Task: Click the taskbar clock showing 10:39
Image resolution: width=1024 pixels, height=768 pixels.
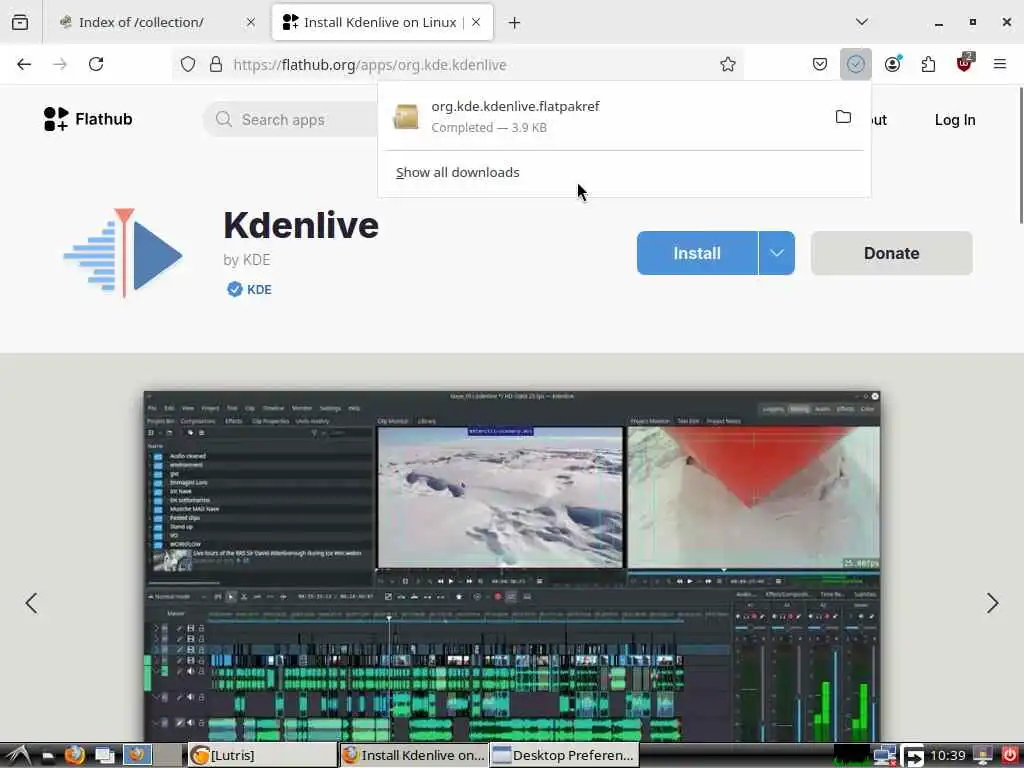Action: [x=948, y=756]
